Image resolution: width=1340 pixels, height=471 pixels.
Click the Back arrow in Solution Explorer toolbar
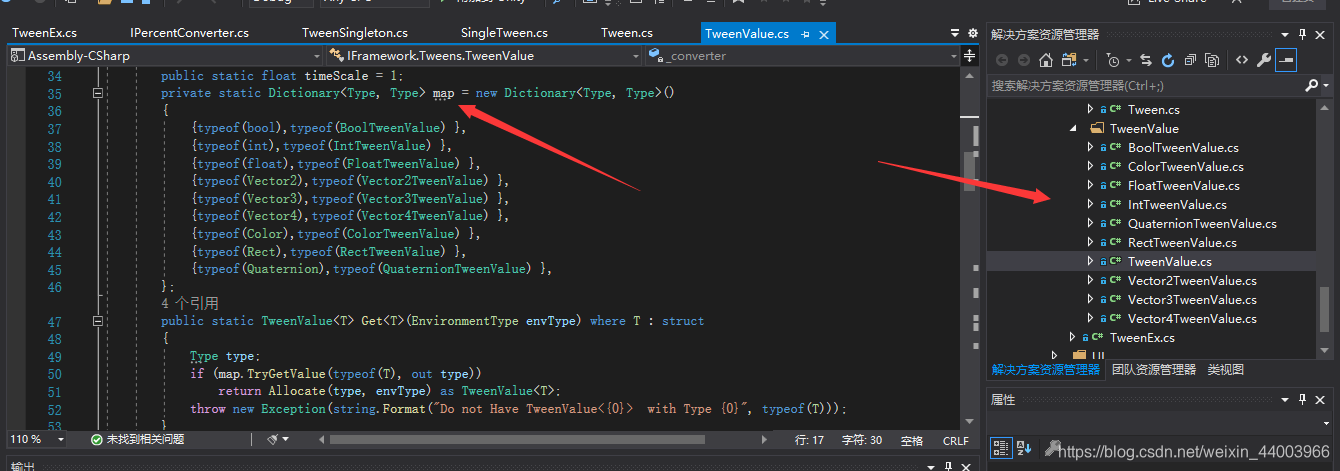pyautogui.click(x=1001, y=60)
